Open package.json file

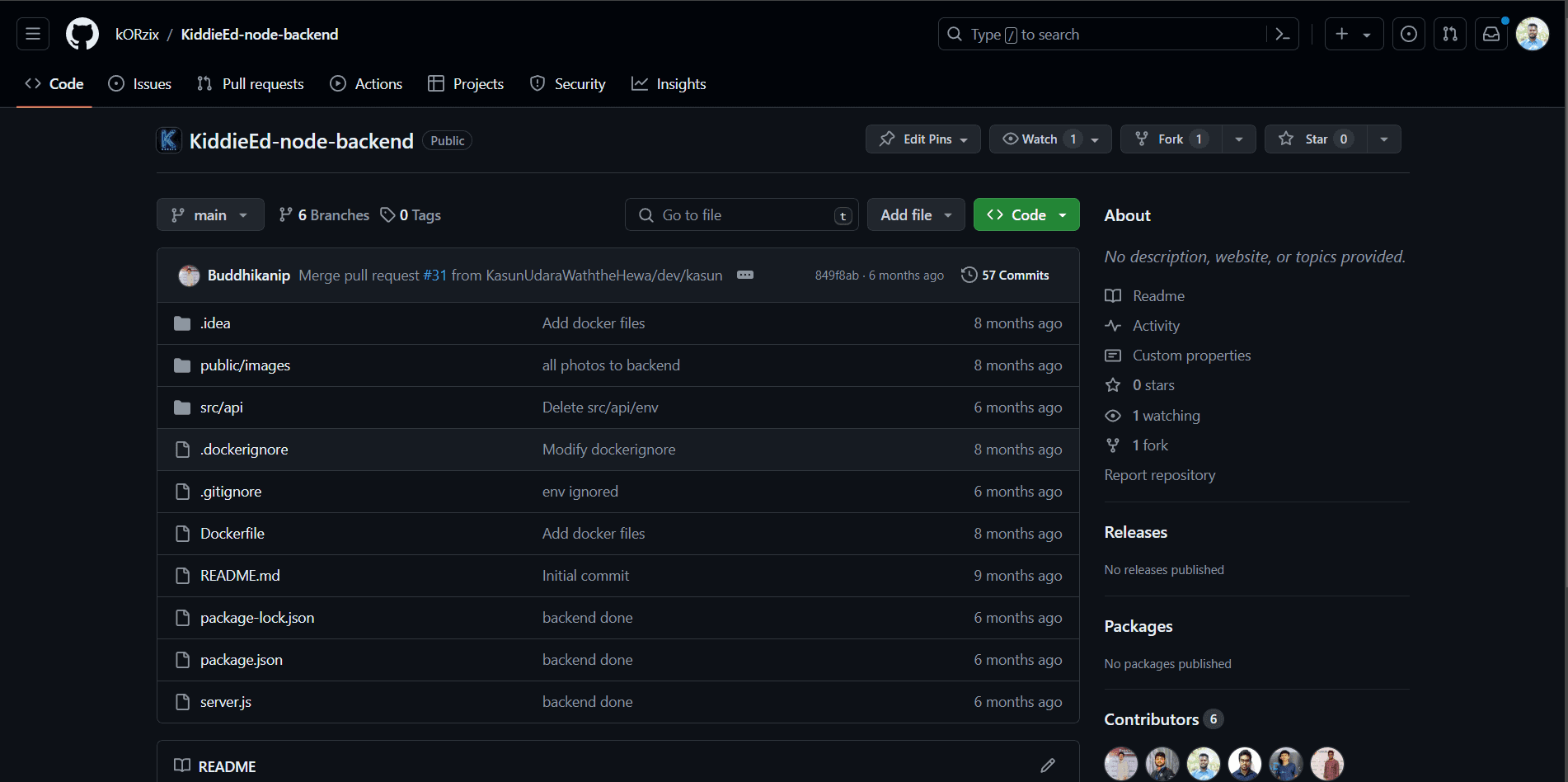242,660
